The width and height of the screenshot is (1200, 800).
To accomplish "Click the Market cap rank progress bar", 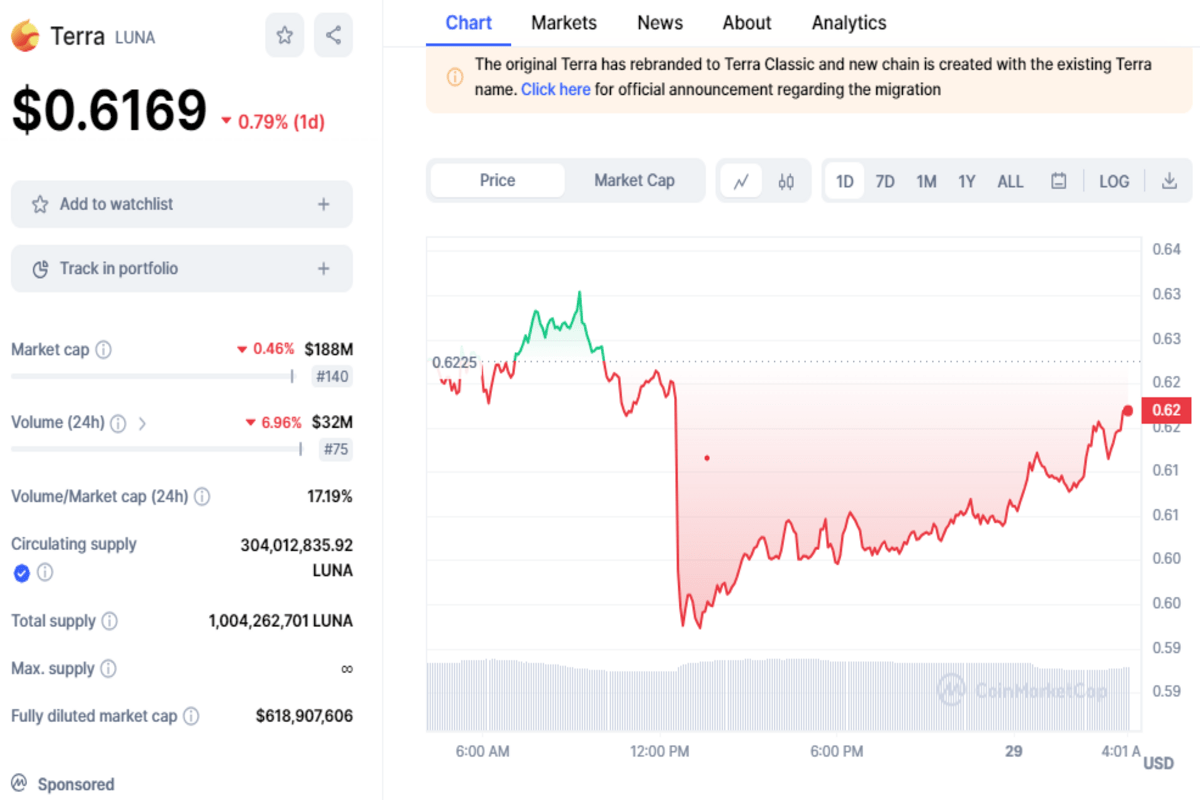I will [150, 376].
